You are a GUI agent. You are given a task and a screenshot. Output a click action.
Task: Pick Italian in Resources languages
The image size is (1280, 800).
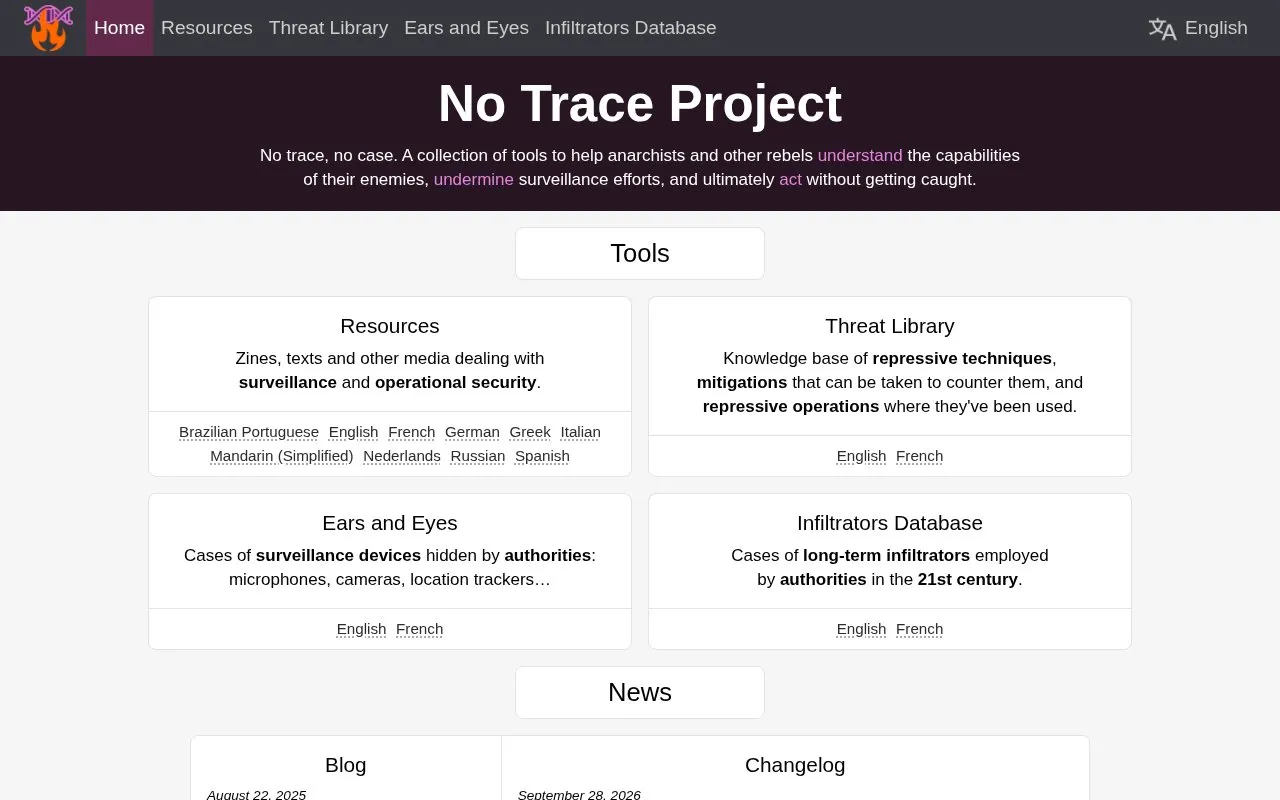[580, 432]
